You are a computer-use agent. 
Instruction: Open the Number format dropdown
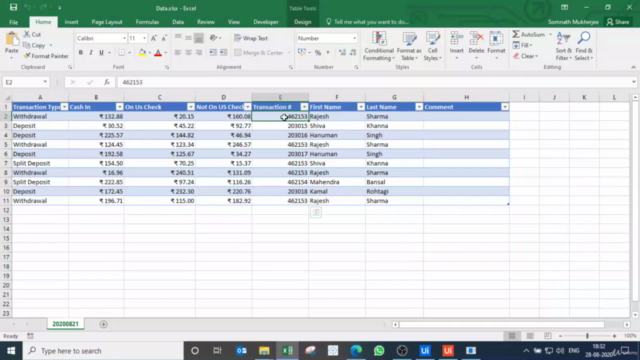coord(354,38)
